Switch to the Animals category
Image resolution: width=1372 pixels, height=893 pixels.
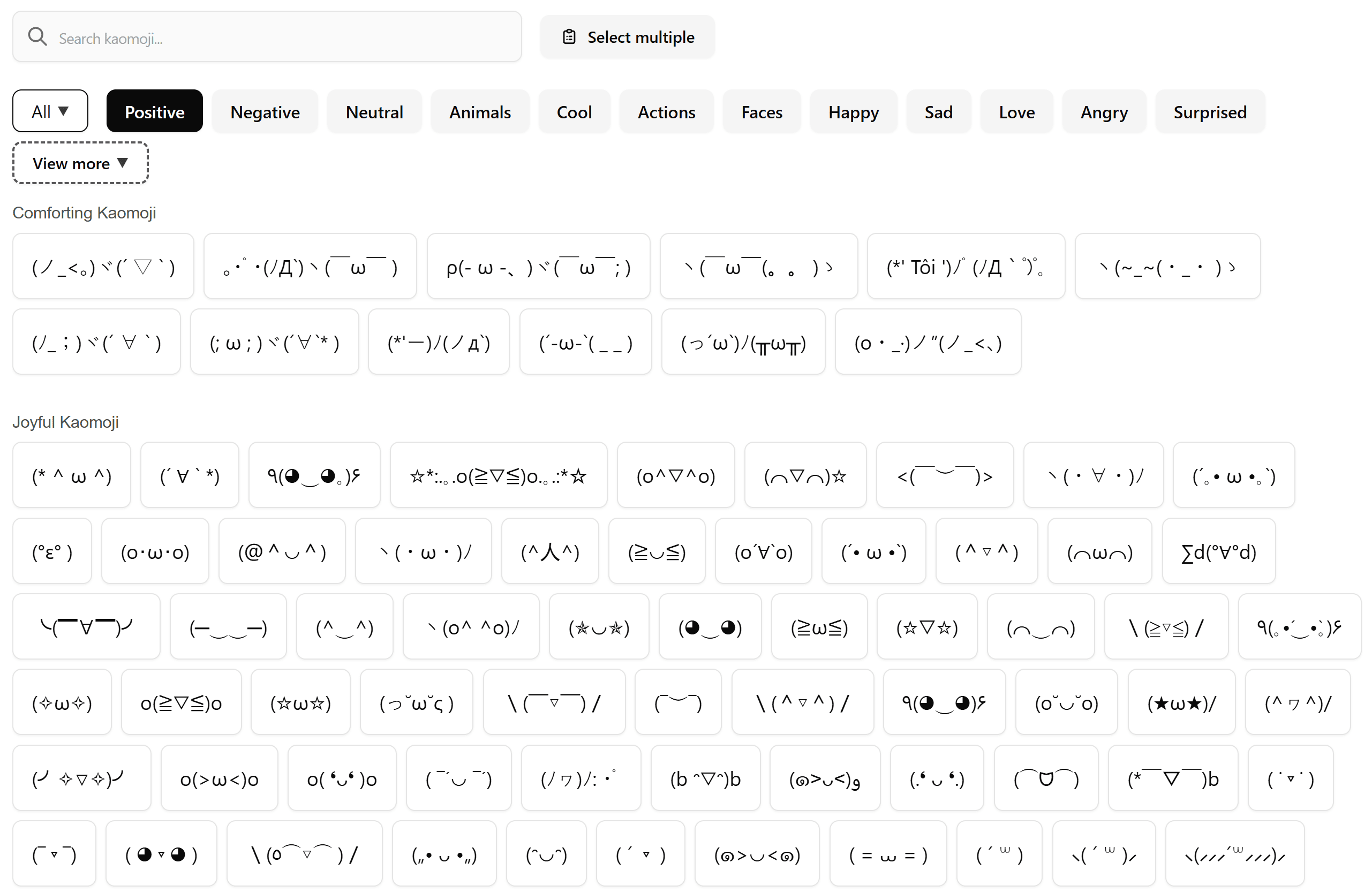coord(480,111)
